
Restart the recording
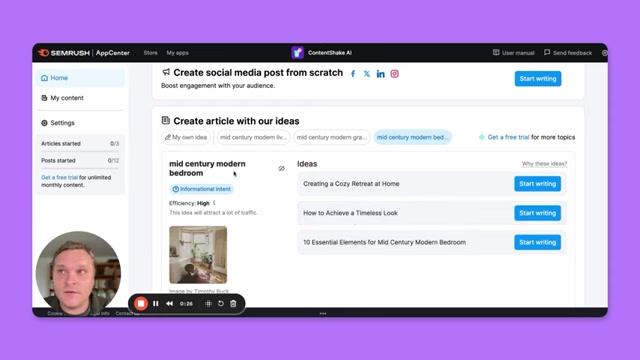coord(221,304)
